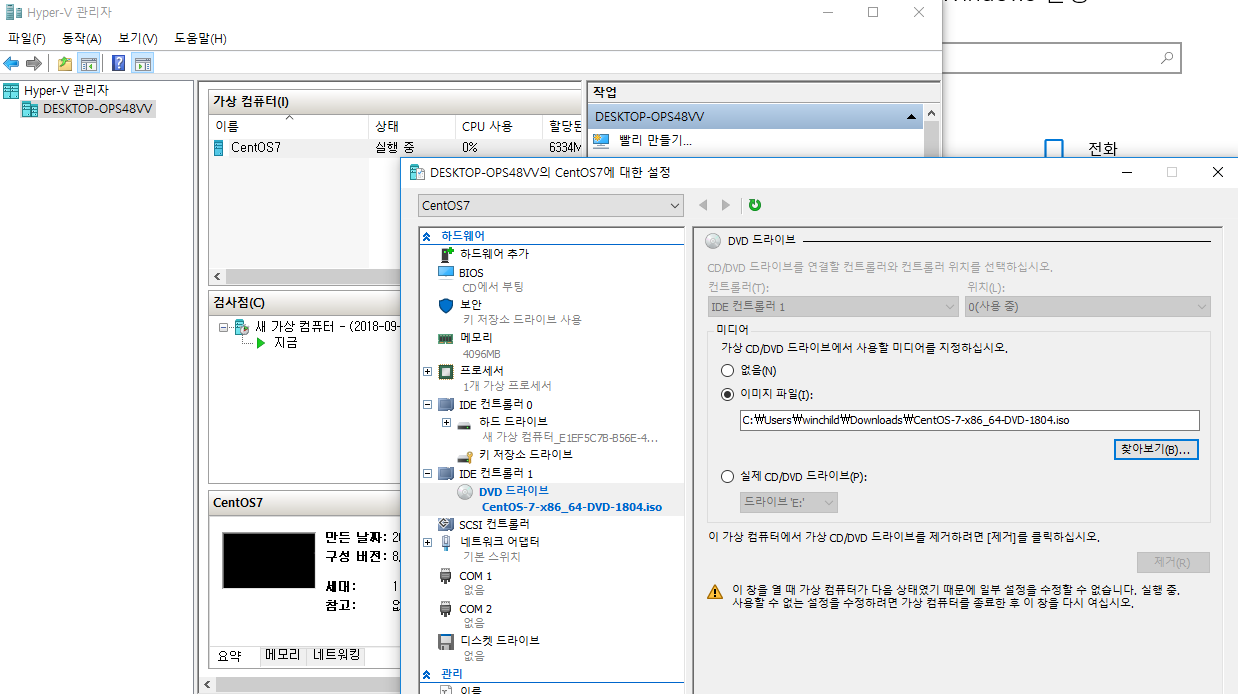Collapse the checkpoint tree node 새 가상 컴퓨터

pyautogui.click(x=224, y=327)
